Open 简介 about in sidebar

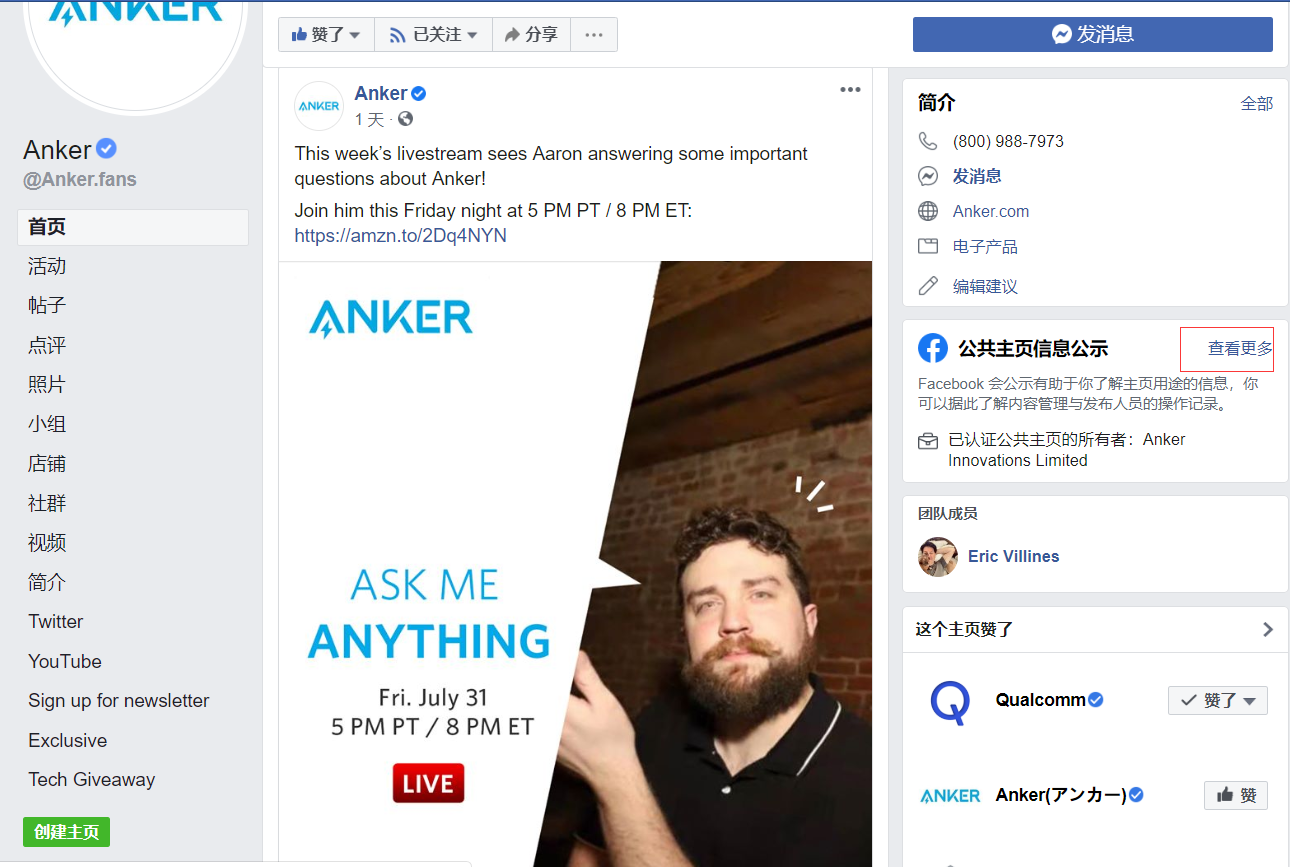coord(47,582)
